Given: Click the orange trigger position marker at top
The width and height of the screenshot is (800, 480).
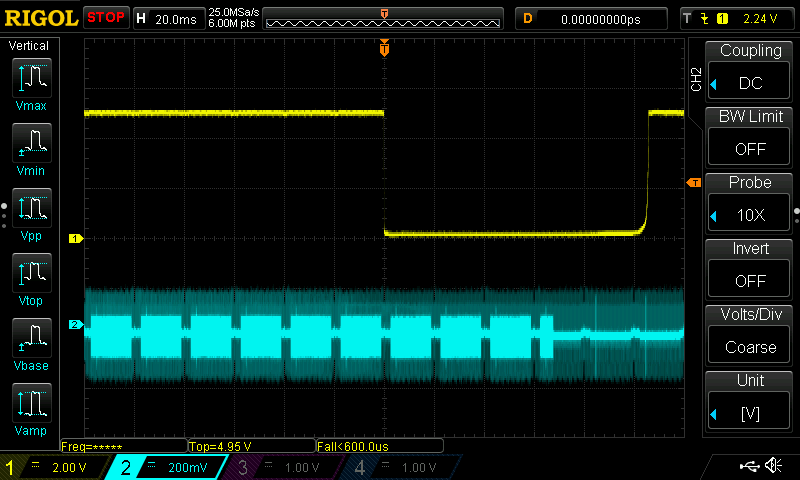Looking at the screenshot, I should [x=384, y=47].
